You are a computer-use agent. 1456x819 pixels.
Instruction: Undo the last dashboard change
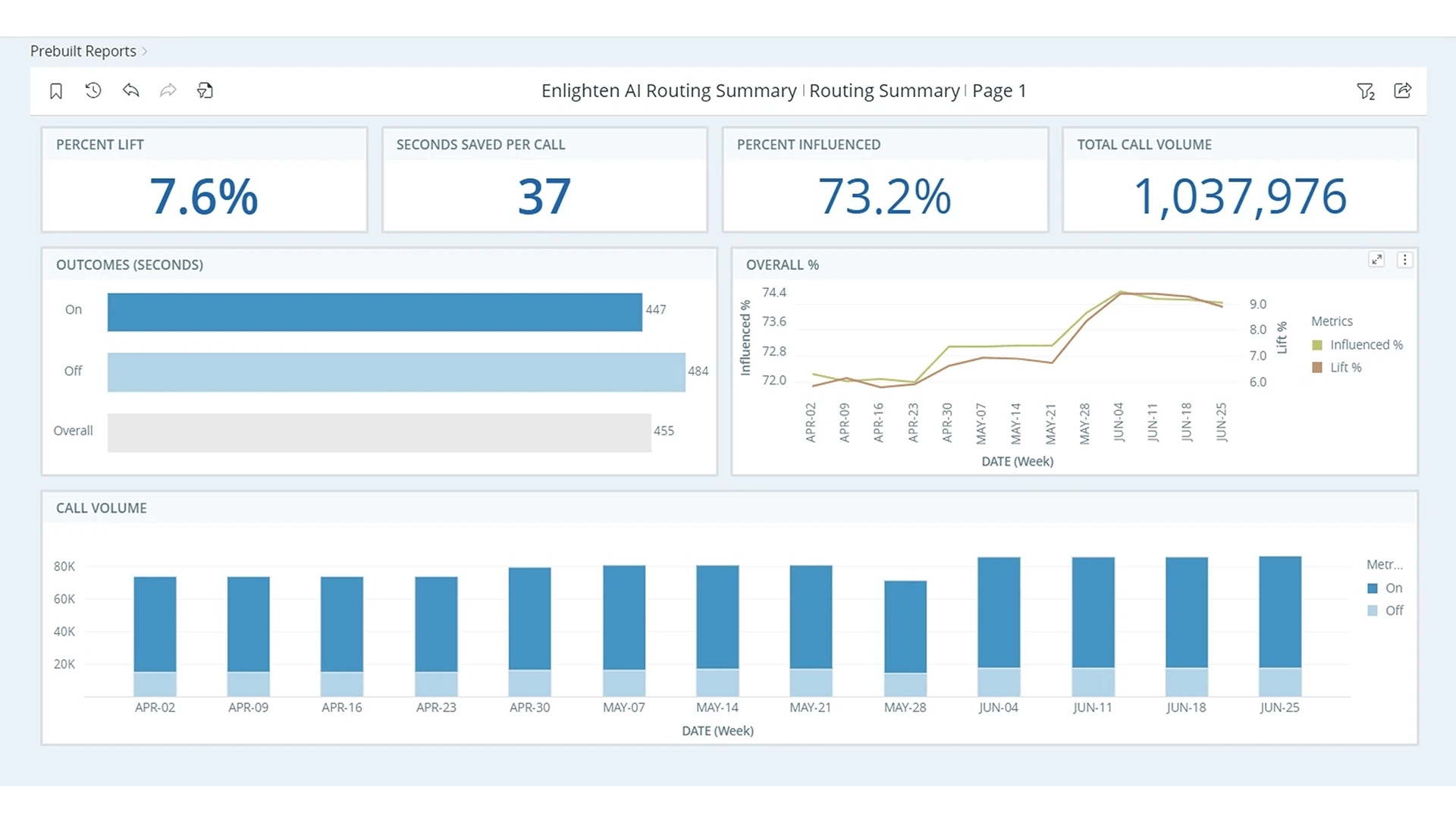pyautogui.click(x=130, y=90)
